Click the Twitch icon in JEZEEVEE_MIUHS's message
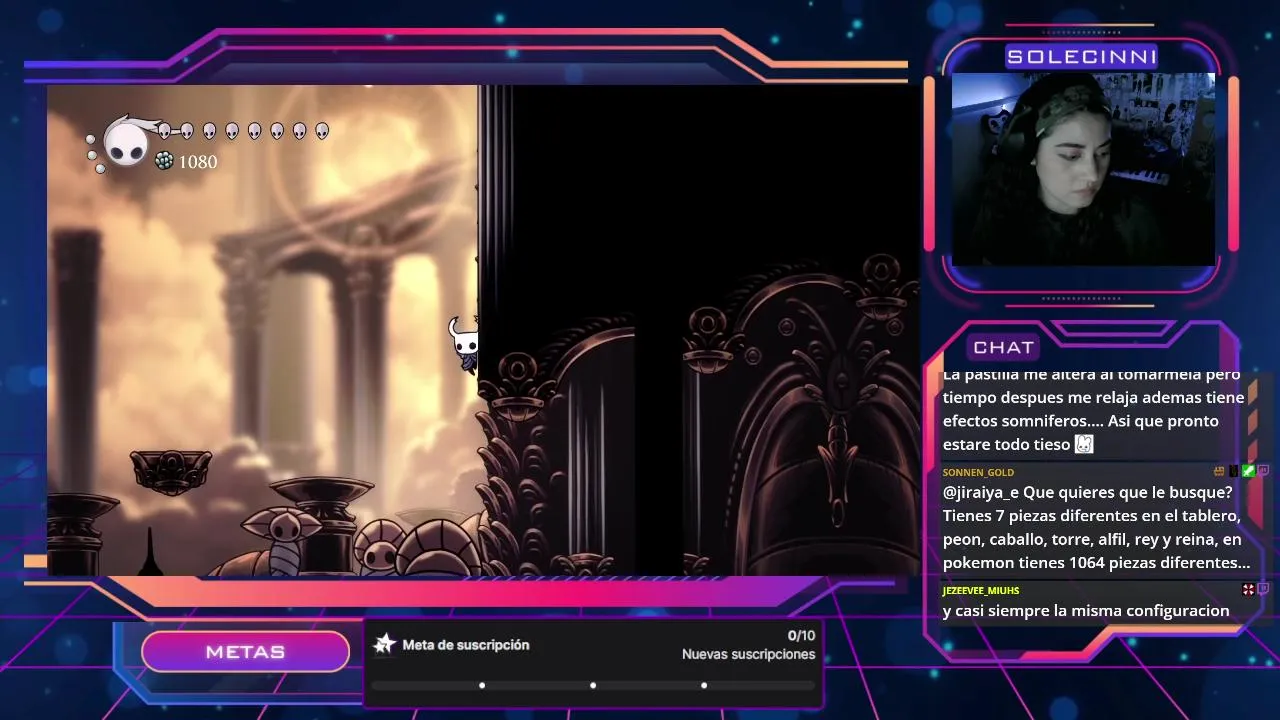The width and height of the screenshot is (1280, 720). (1263, 589)
